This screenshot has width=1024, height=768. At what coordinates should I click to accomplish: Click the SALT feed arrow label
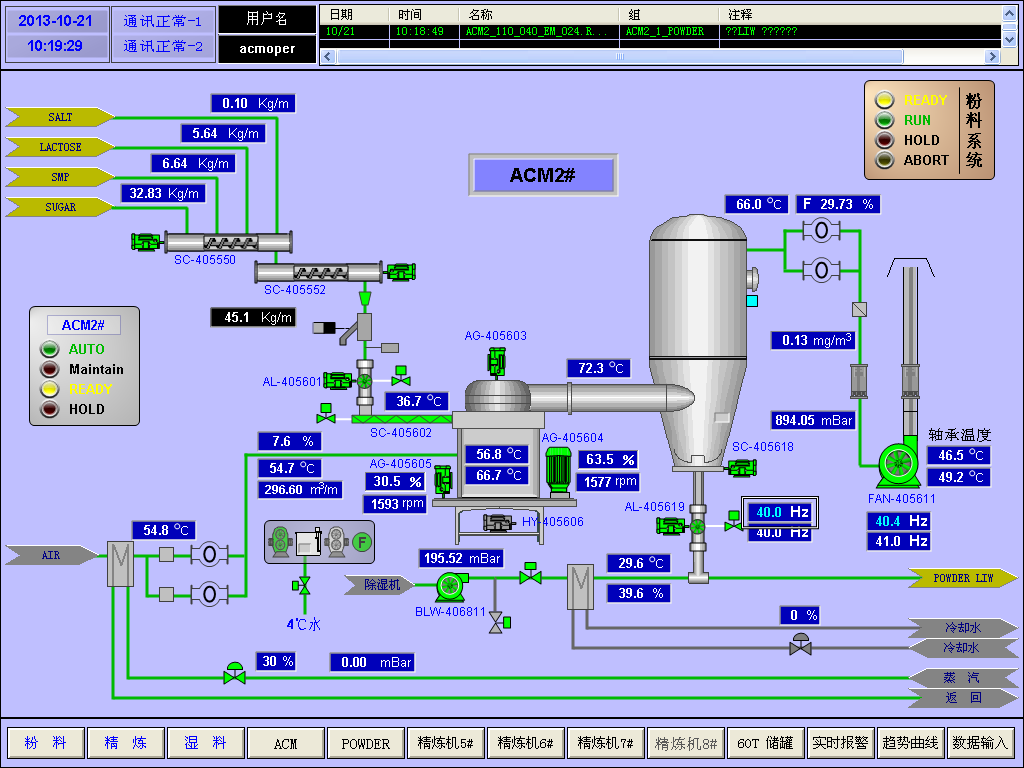(x=60, y=117)
